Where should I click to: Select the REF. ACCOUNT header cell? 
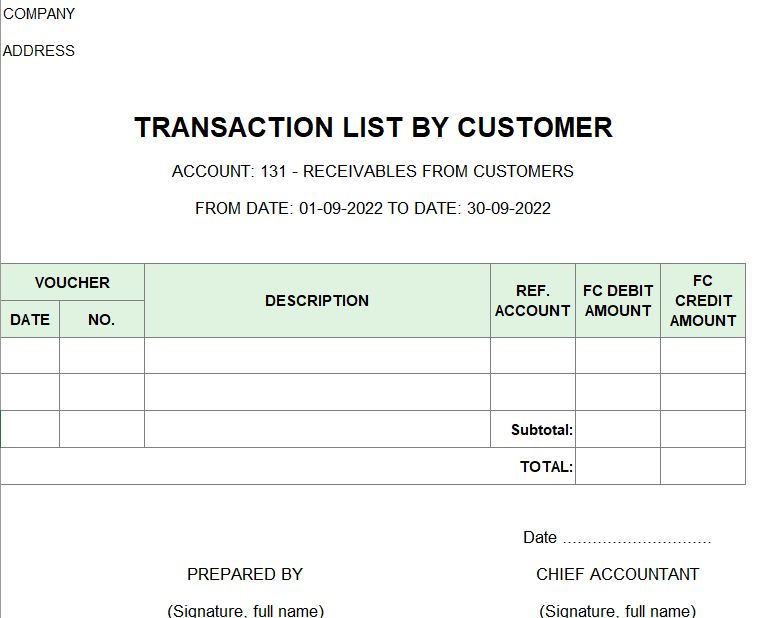(x=533, y=301)
